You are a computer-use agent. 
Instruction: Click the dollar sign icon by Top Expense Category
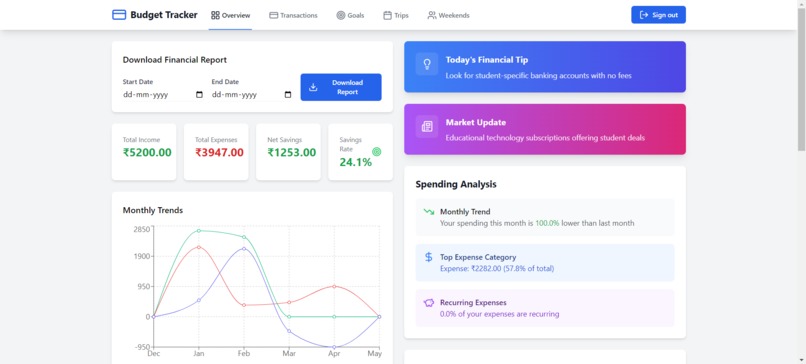[x=429, y=257]
